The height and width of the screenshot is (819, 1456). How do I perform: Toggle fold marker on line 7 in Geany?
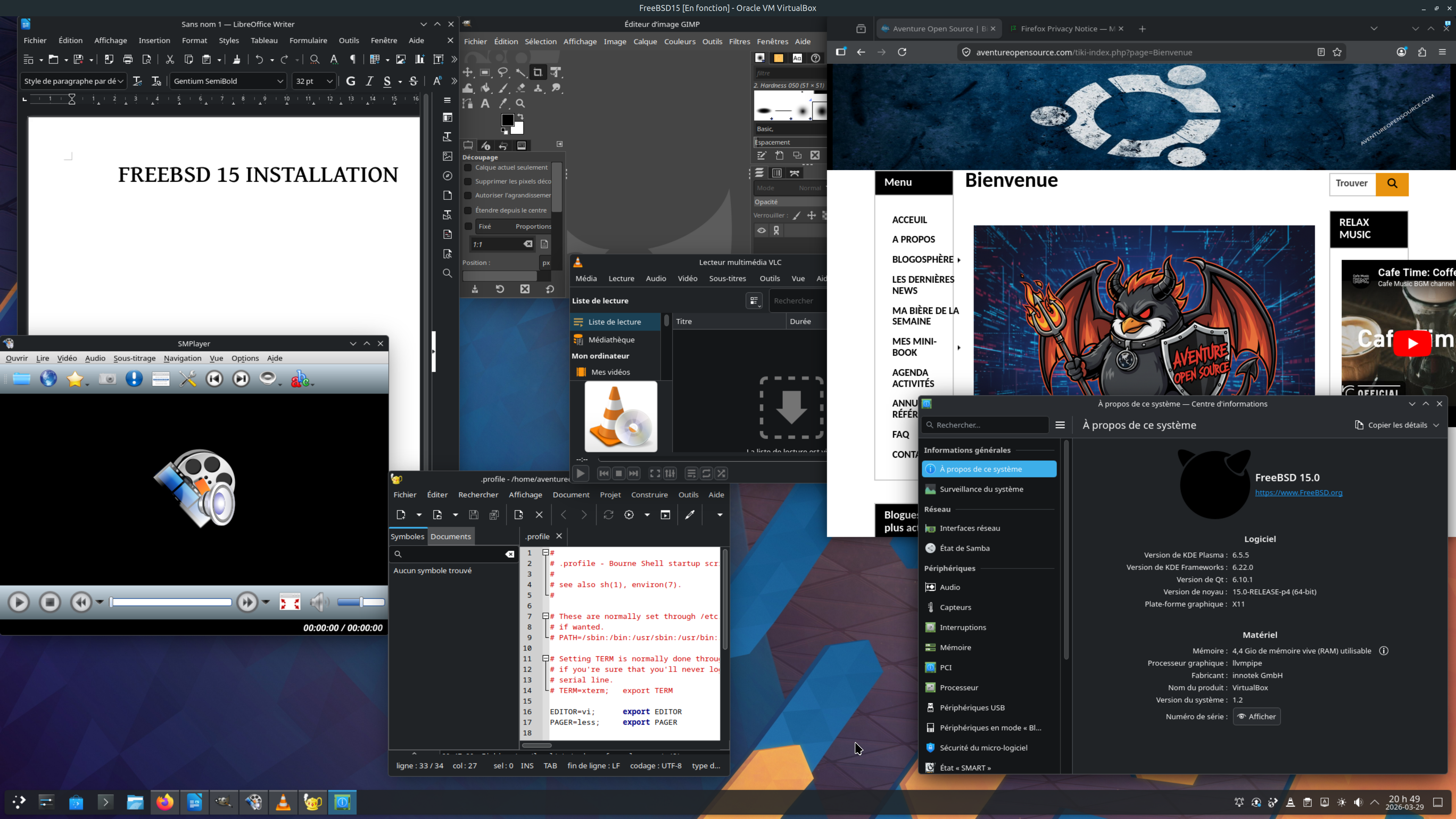(546, 616)
